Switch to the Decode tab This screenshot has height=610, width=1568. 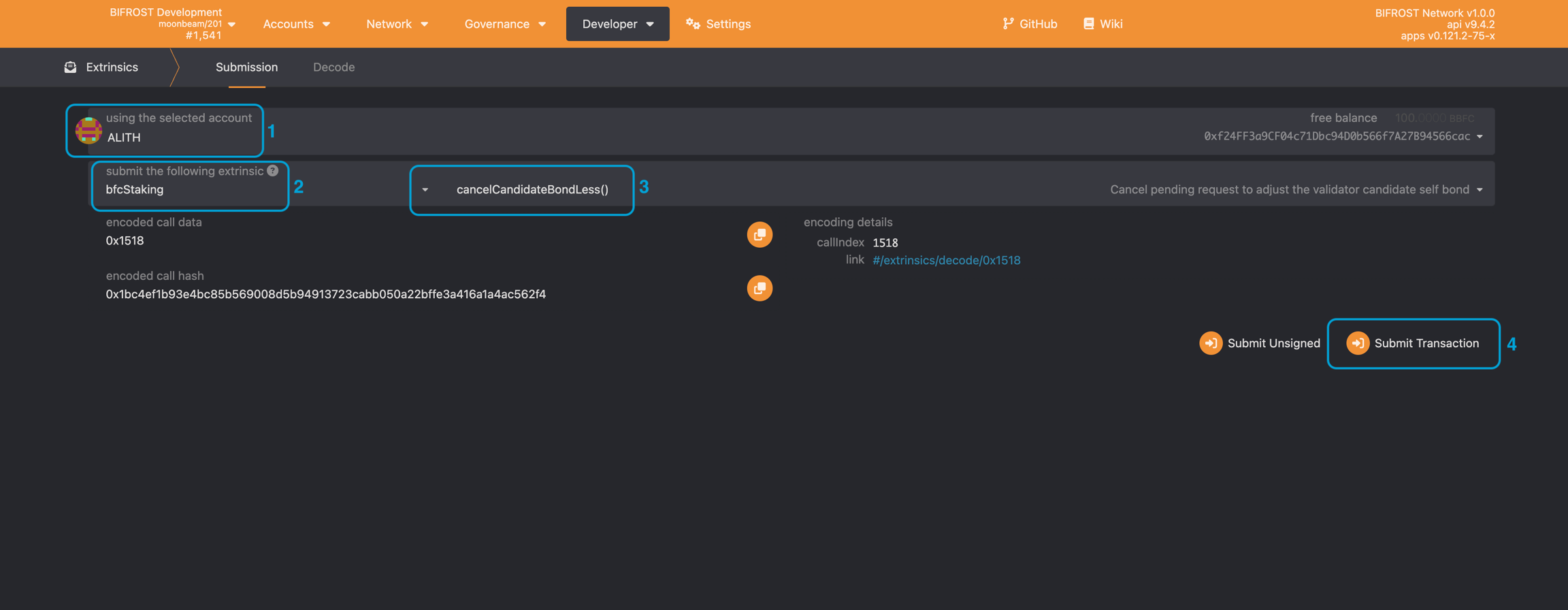click(x=333, y=67)
